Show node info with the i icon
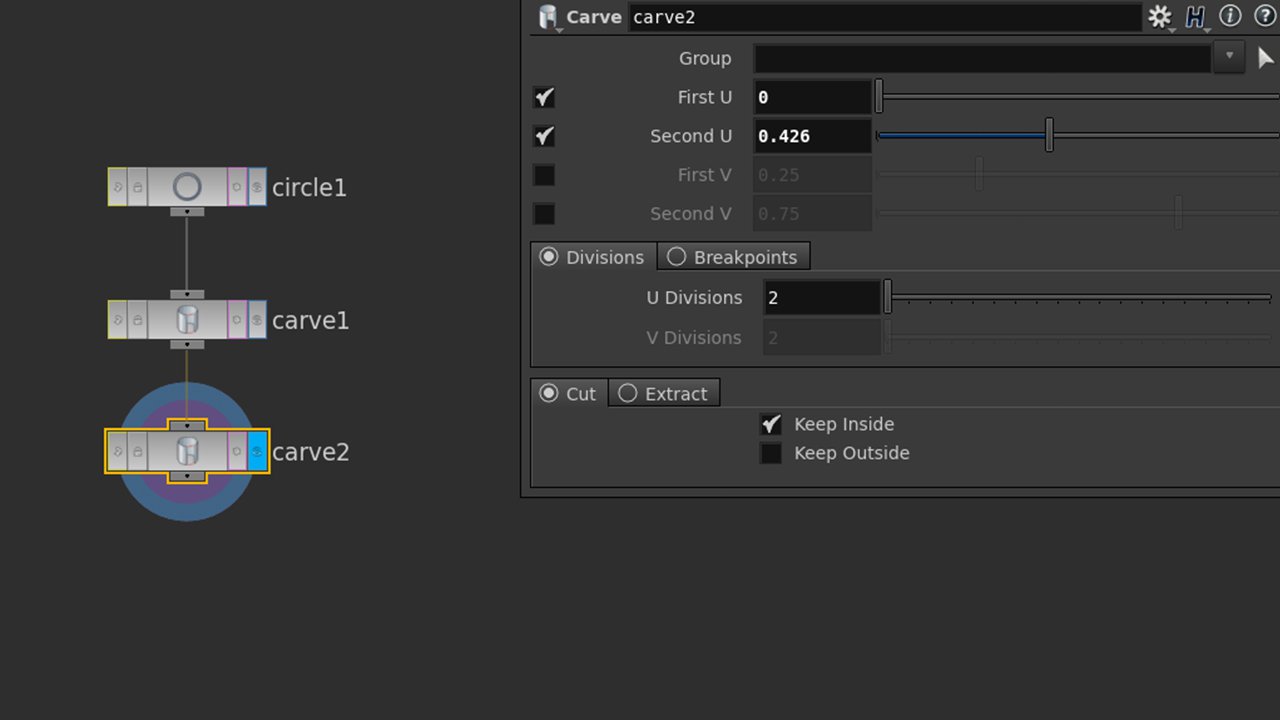 (x=1230, y=16)
